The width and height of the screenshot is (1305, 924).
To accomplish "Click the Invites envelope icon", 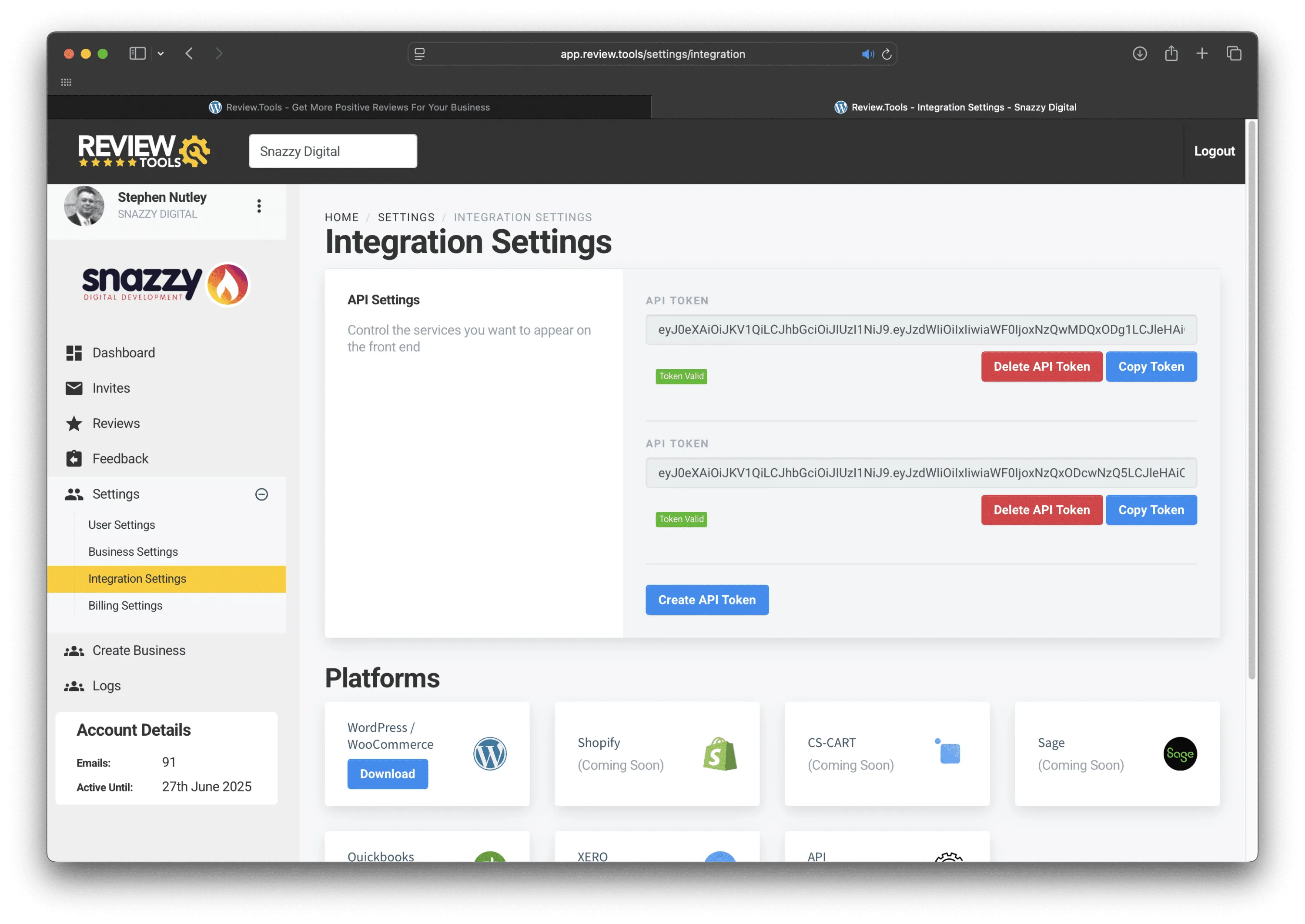I will coord(74,388).
